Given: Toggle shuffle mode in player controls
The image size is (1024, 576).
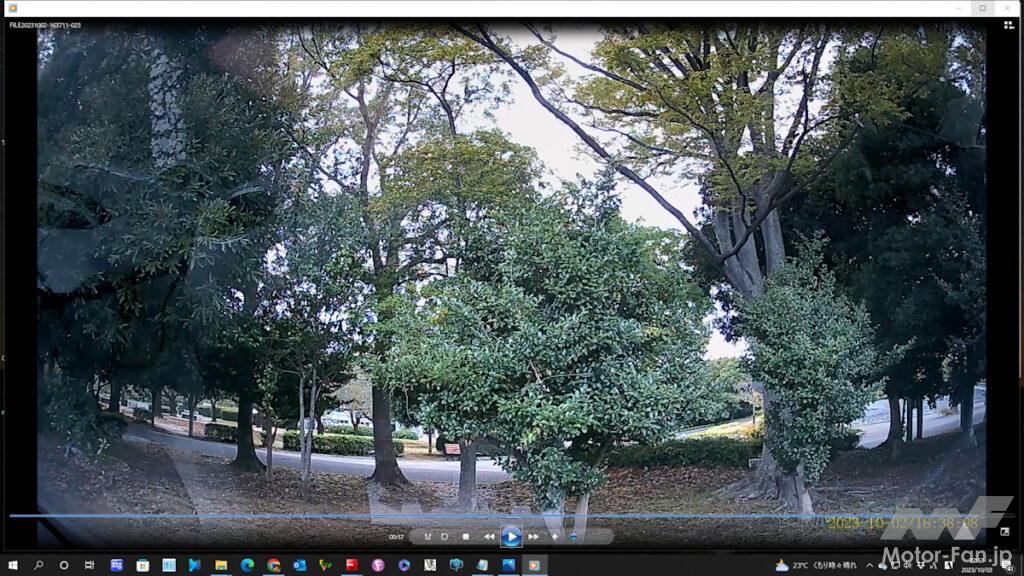Looking at the screenshot, I should point(427,537).
